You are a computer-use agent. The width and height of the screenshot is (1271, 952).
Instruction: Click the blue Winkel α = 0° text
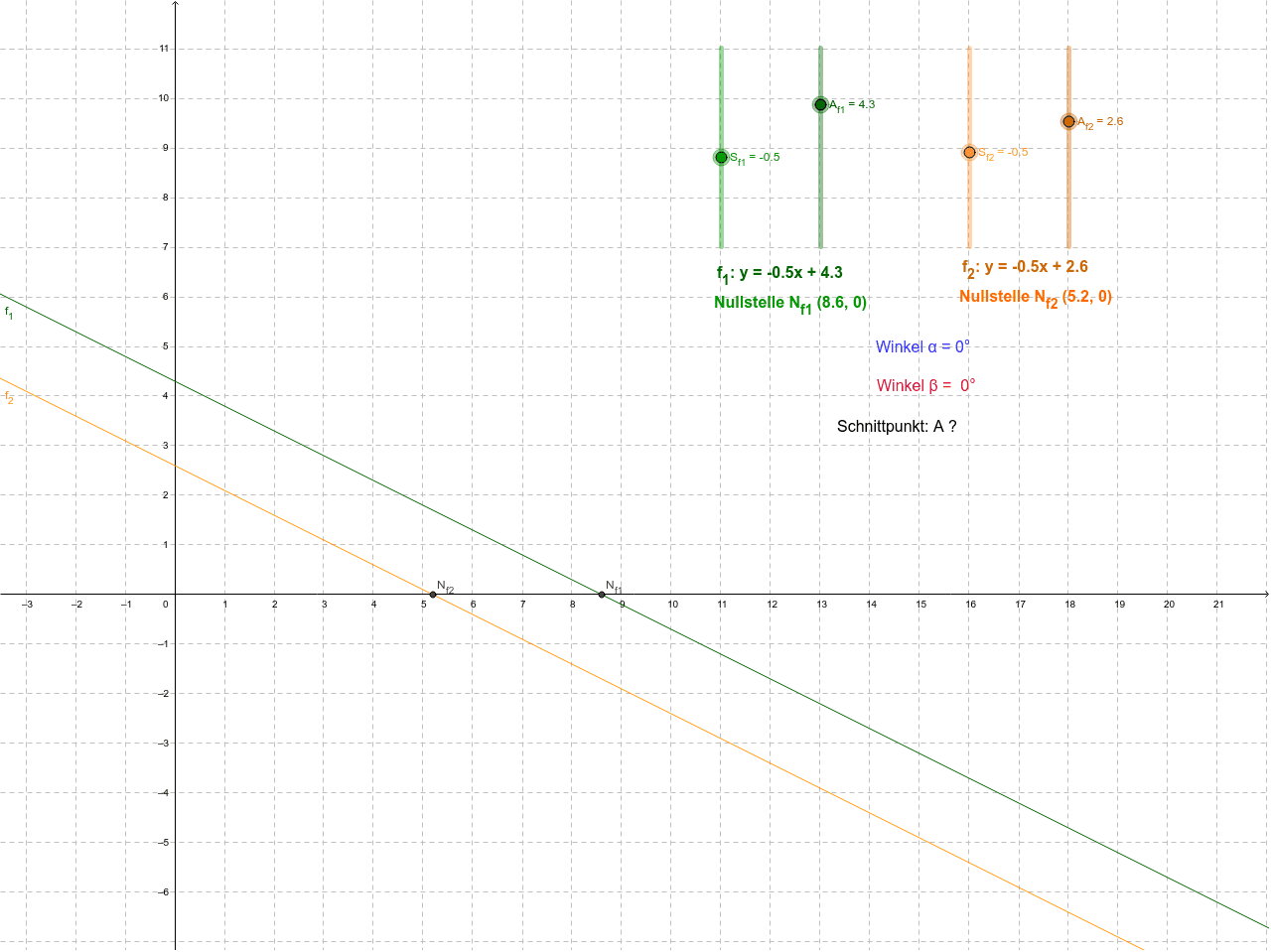click(922, 346)
